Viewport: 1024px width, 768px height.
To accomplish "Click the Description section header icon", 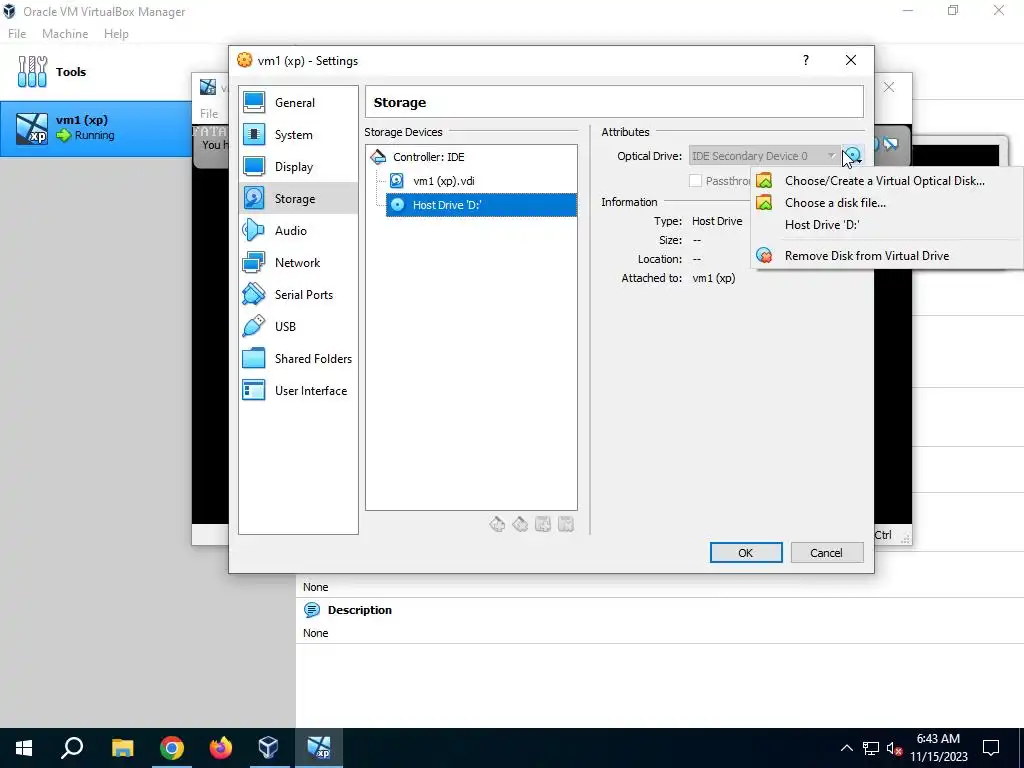I will [x=312, y=610].
